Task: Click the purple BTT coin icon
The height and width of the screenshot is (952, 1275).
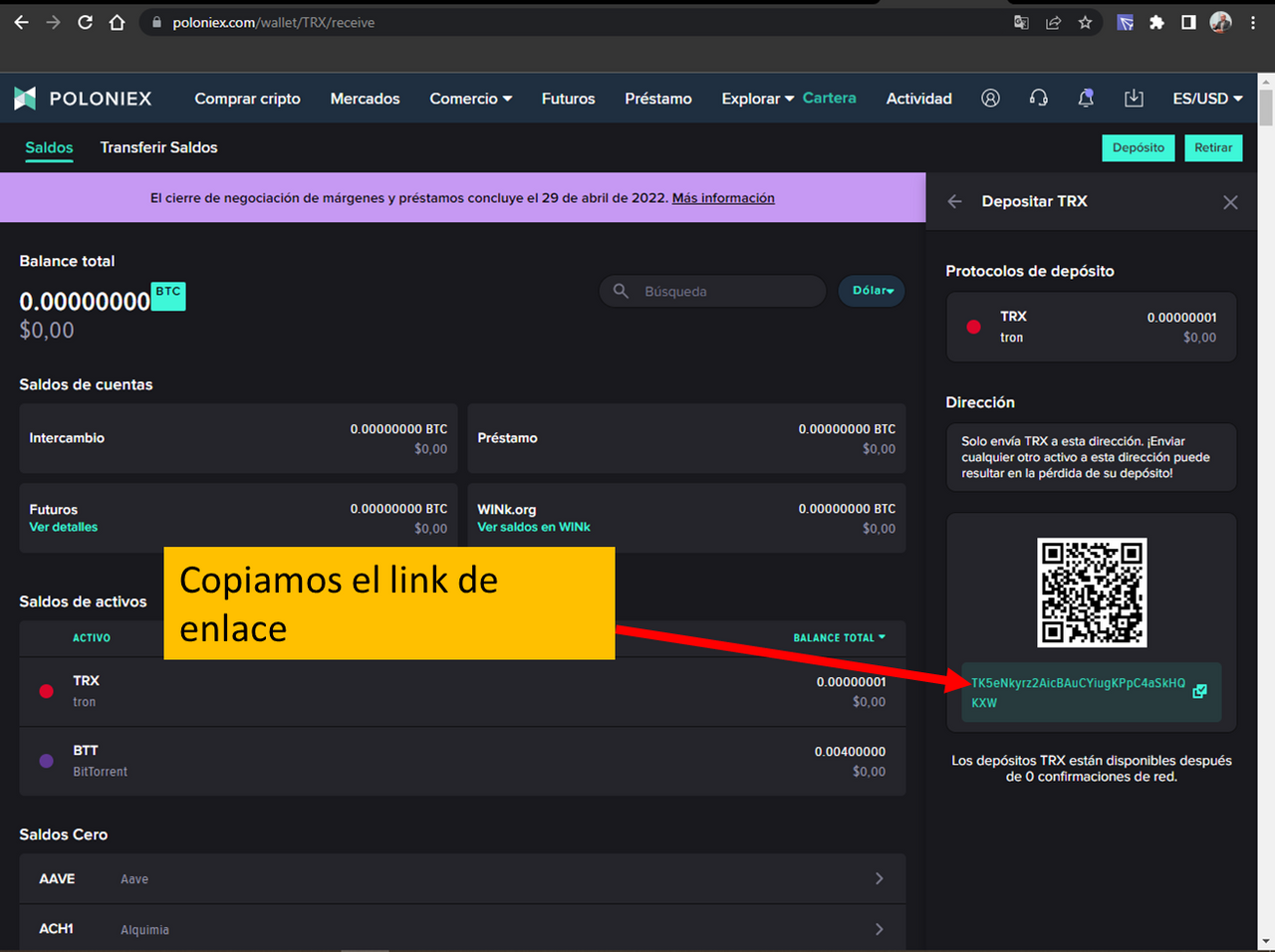Action: click(x=46, y=761)
